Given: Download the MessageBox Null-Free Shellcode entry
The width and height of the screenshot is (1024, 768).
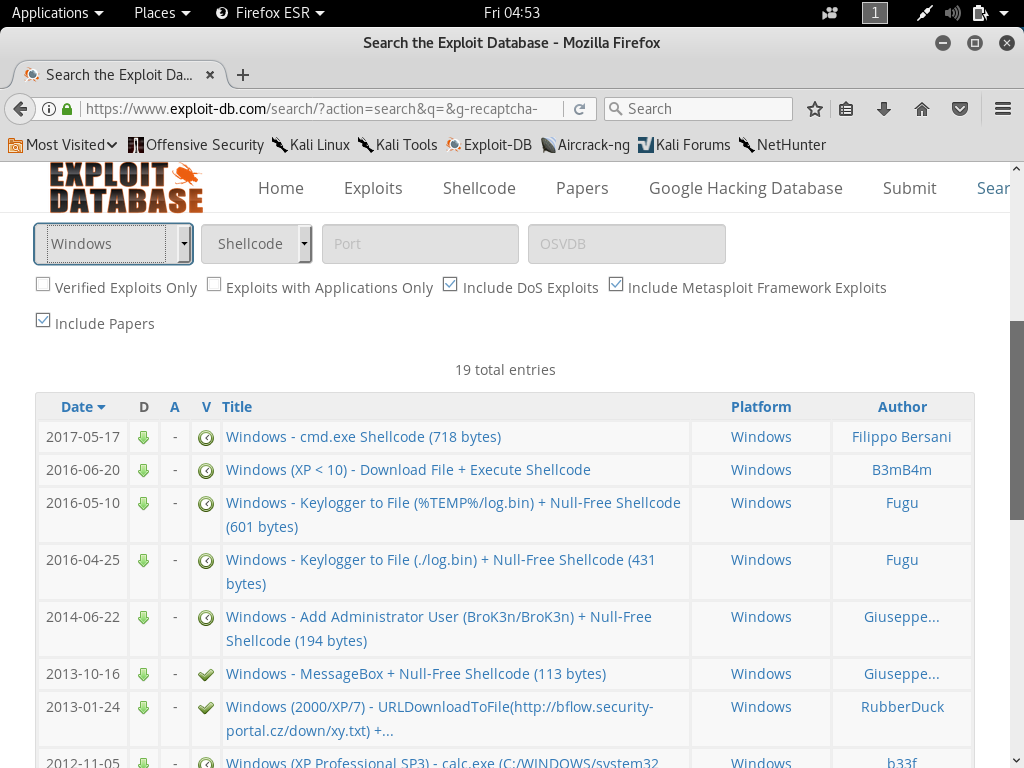Looking at the screenshot, I should point(144,674).
